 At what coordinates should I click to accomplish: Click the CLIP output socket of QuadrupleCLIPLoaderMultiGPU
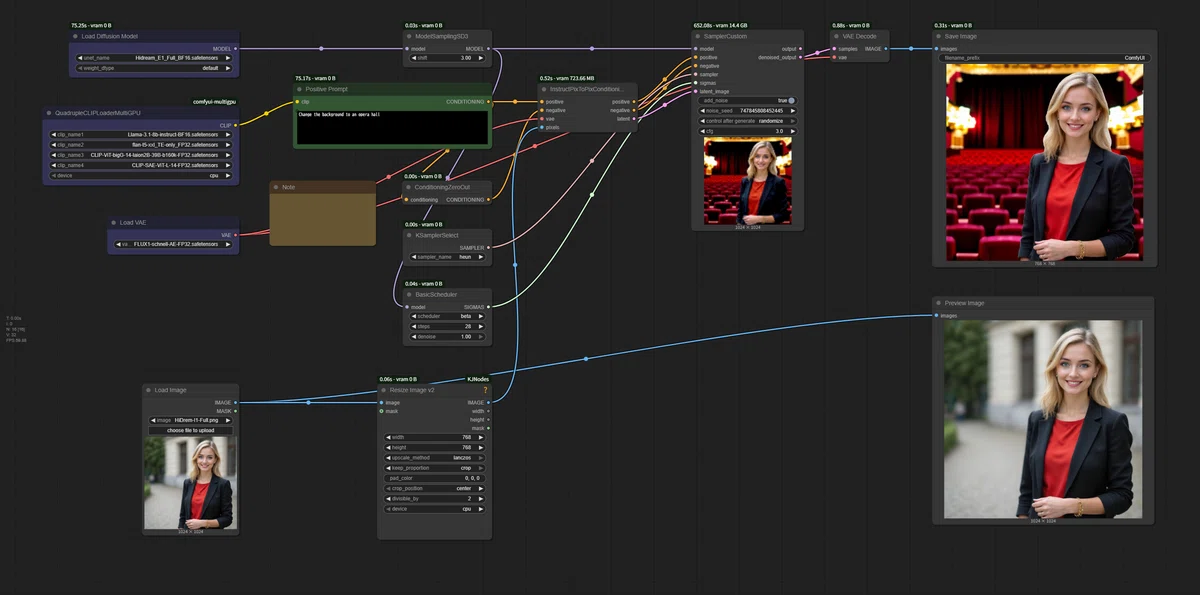tap(236, 125)
